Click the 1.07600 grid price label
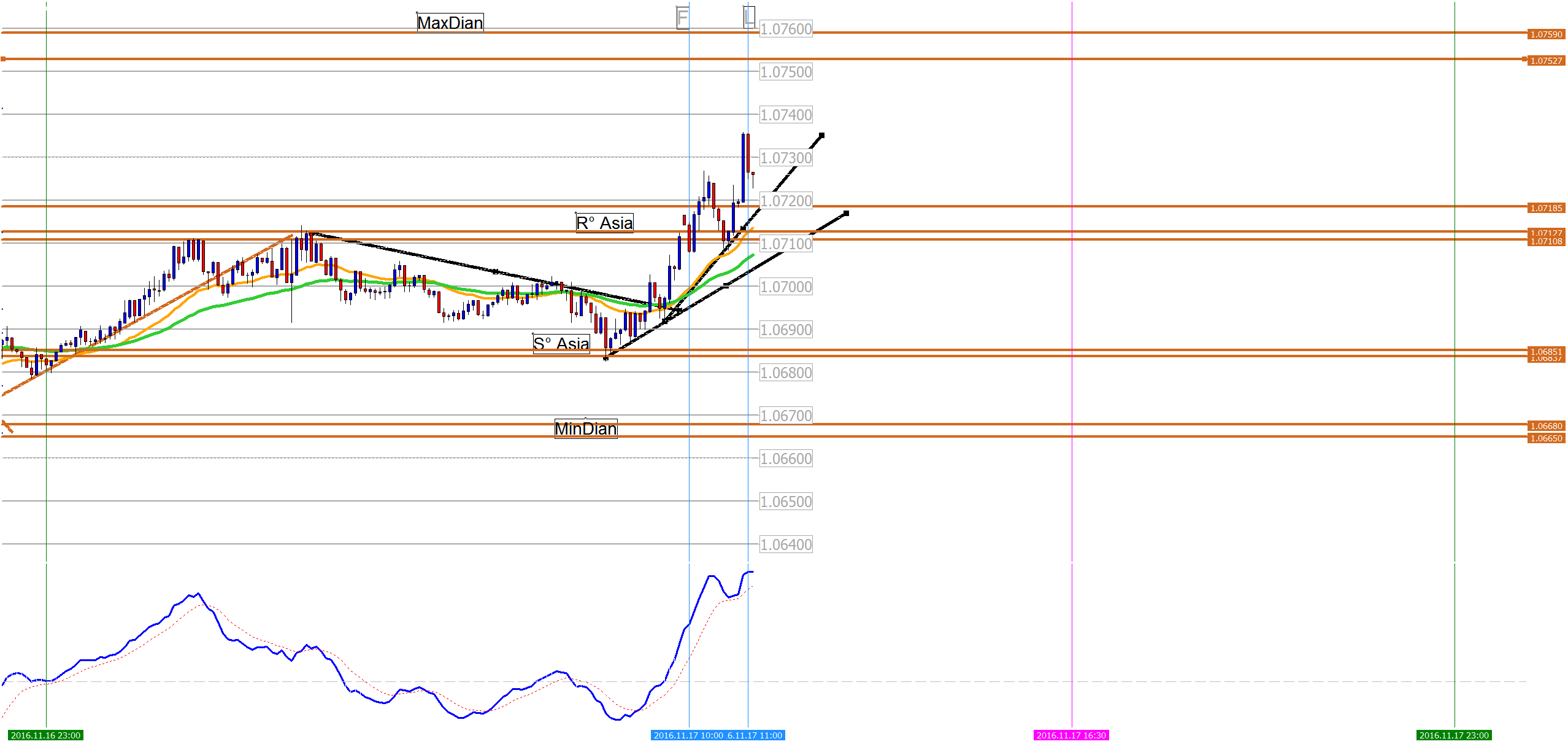 786,29
